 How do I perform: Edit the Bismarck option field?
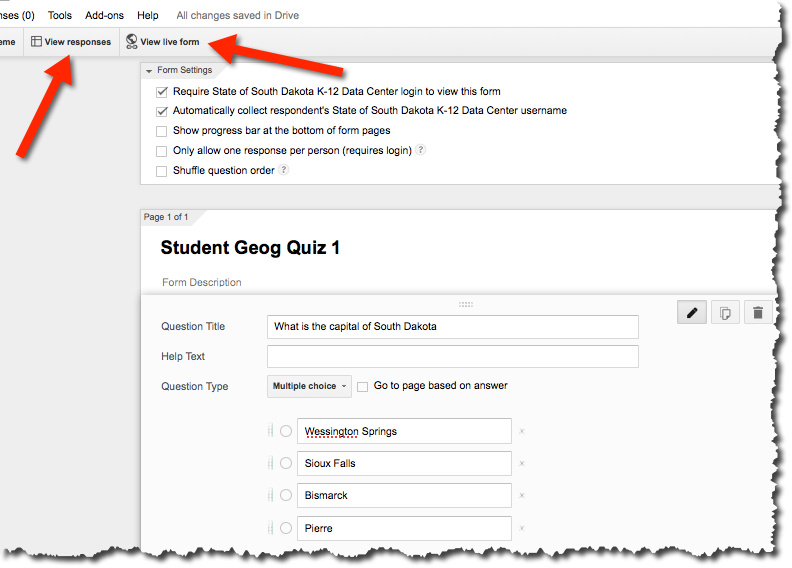pyautogui.click(x=404, y=495)
